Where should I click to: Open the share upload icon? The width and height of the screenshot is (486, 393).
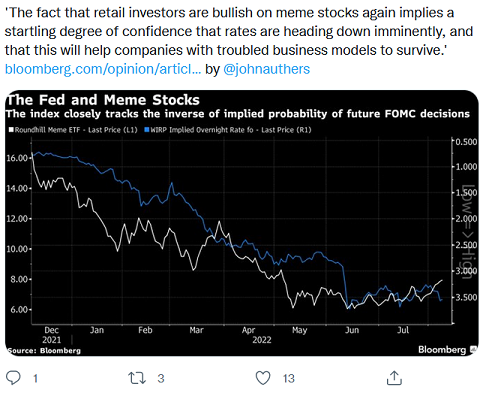[394, 378]
